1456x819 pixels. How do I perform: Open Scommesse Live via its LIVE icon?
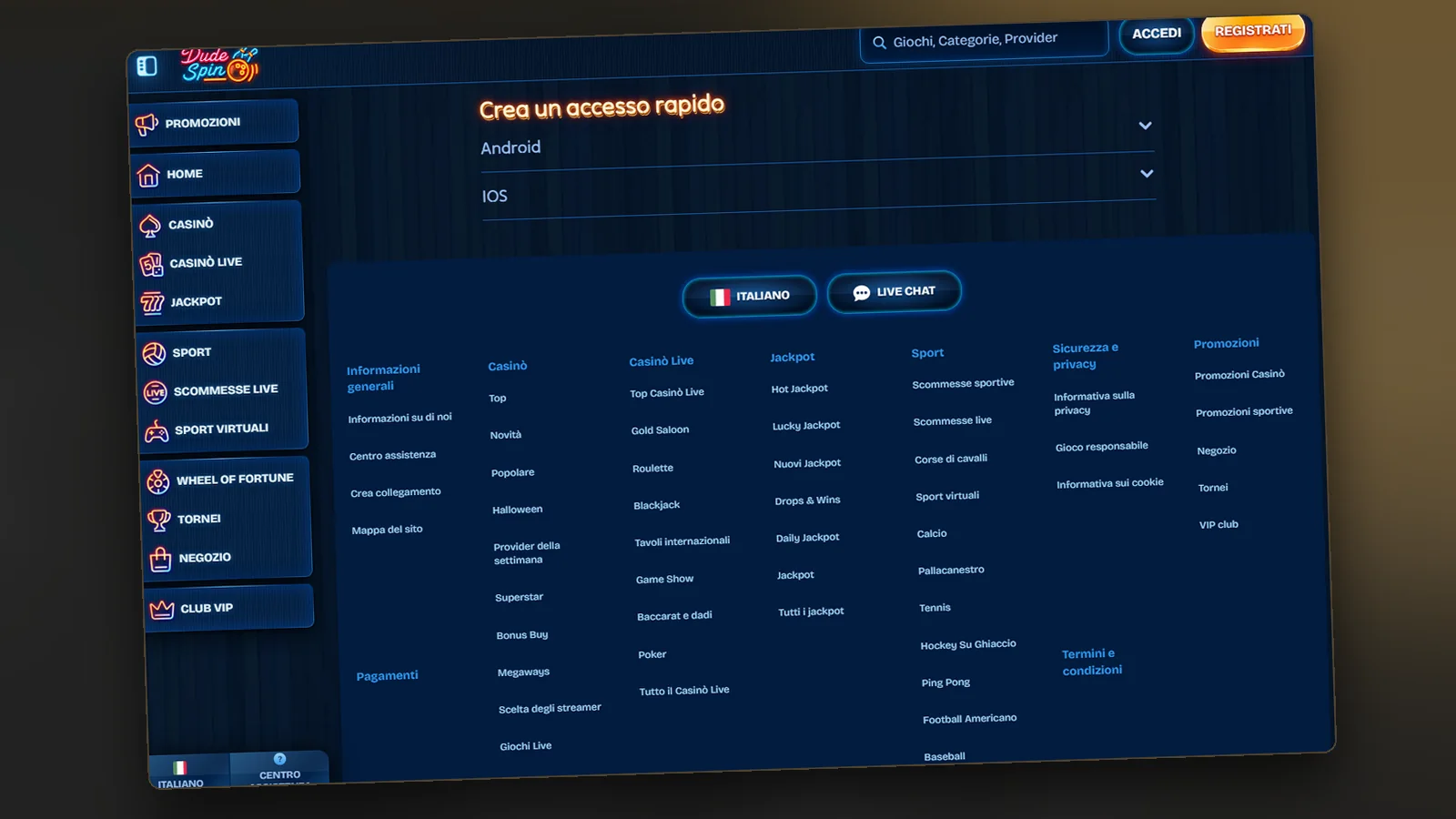click(x=156, y=392)
